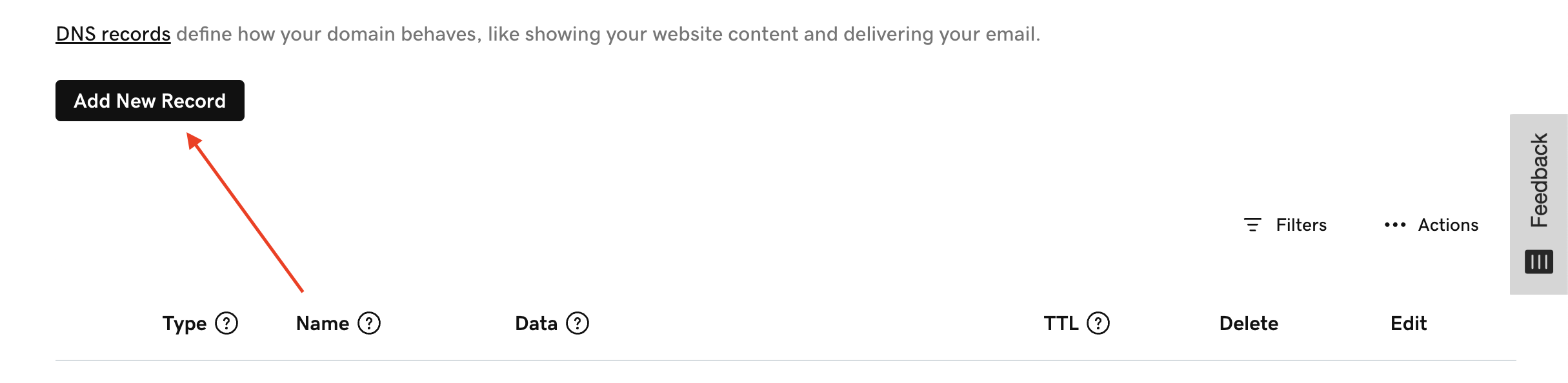Screen dimensions: 1568x383
Task: Click the Delete column header
Action: point(1249,323)
